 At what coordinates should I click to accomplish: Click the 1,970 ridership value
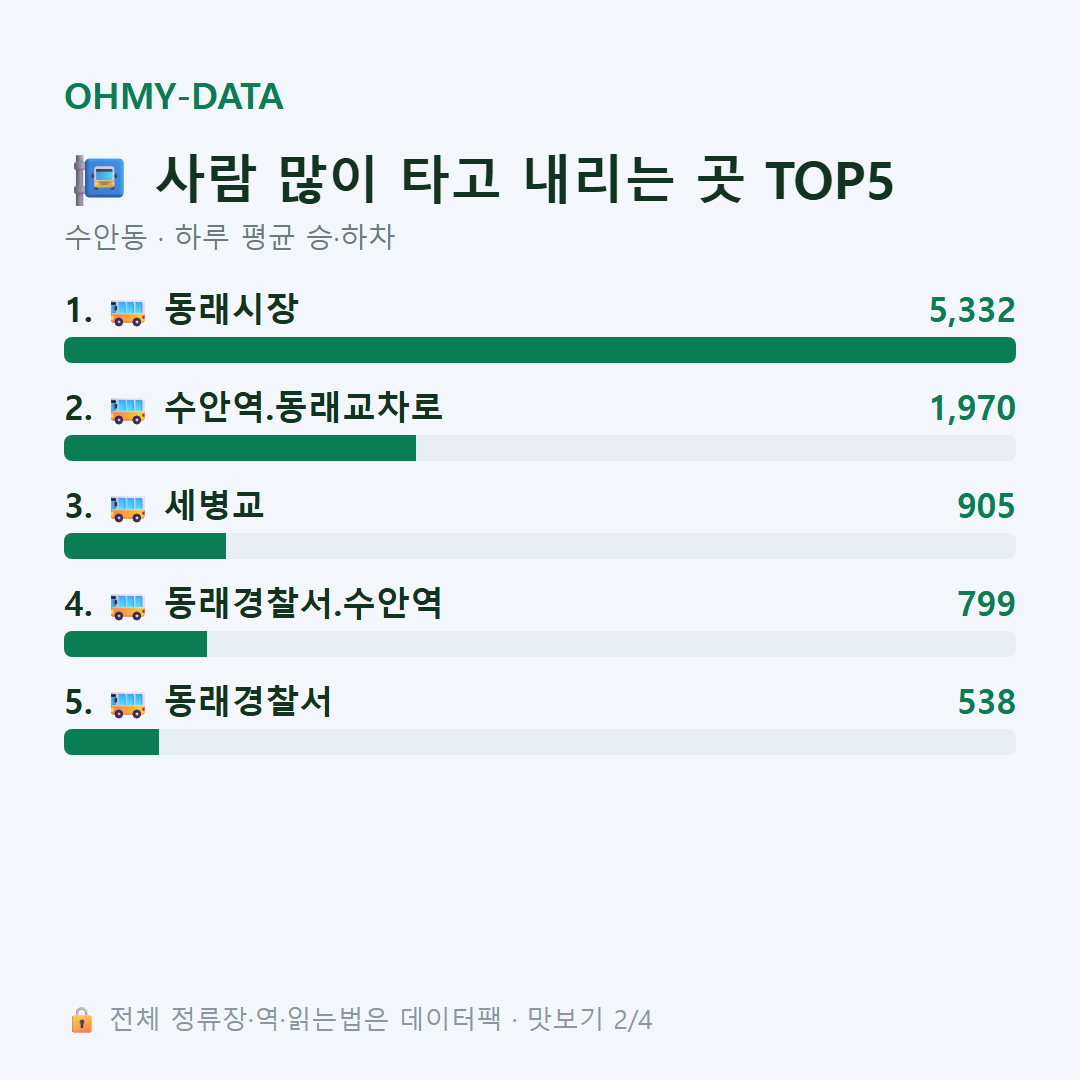pos(973,408)
